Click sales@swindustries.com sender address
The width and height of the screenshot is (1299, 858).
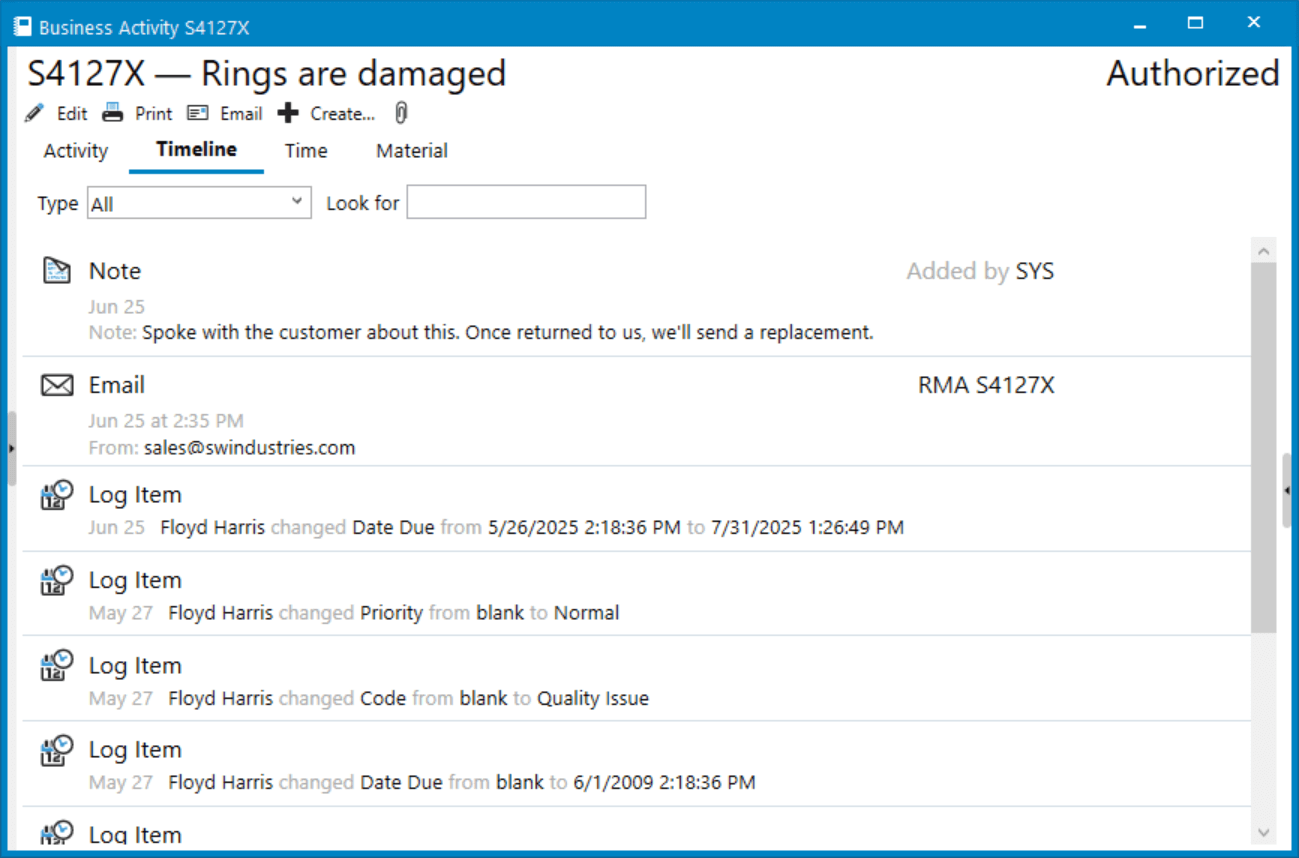249,448
